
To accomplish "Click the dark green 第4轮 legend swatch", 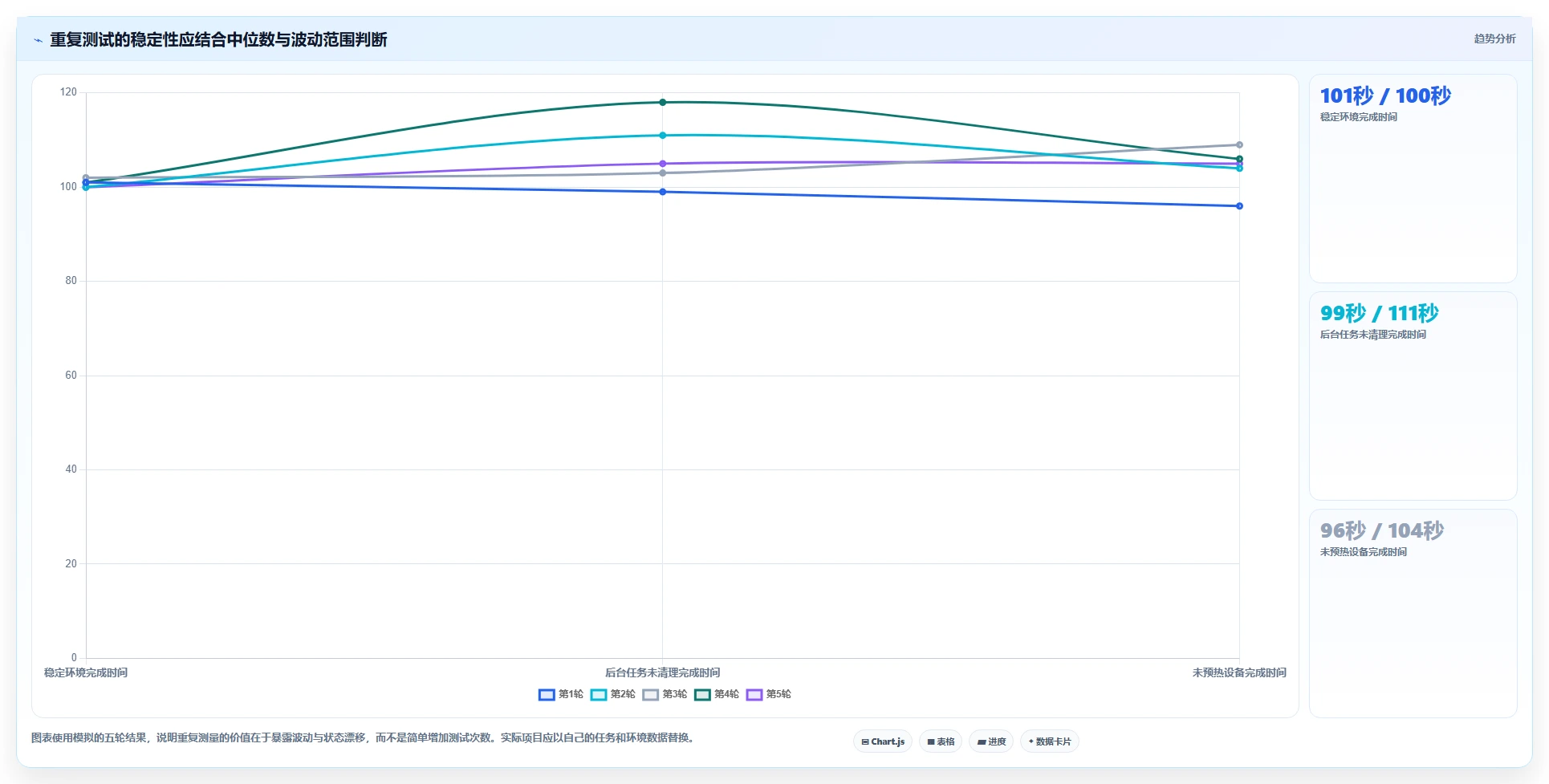I will [702, 694].
